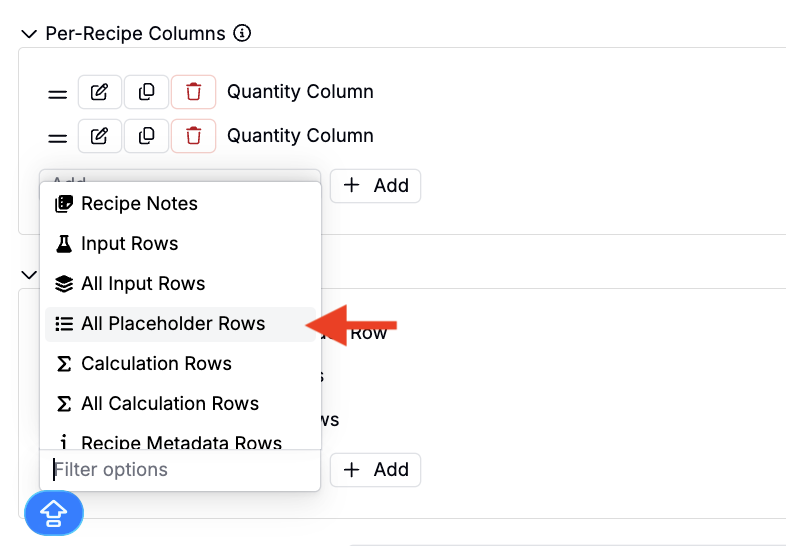Screen dimensions: 786x546
Task: Delete the first Quantity Column
Action: (x=193, y=92)
